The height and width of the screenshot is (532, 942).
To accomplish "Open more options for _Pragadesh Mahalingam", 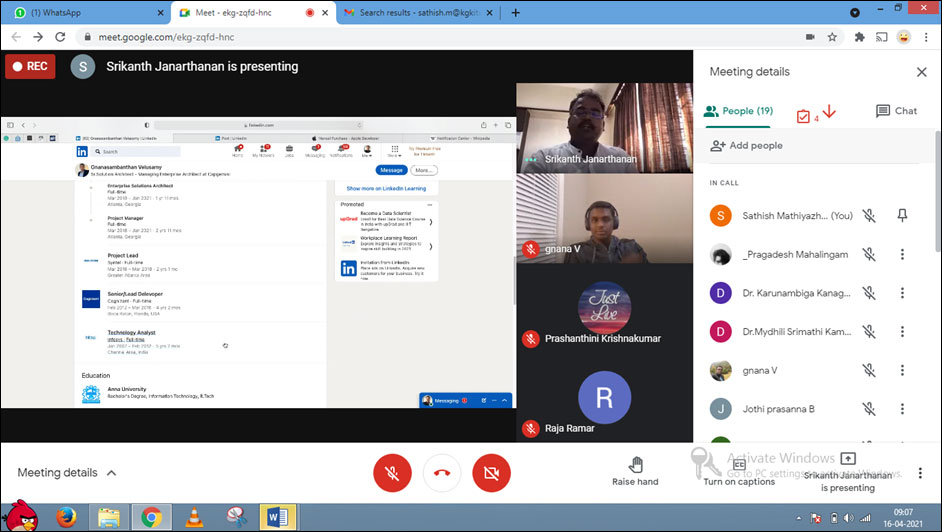I will pyautogui.click(x=902, y=254).
